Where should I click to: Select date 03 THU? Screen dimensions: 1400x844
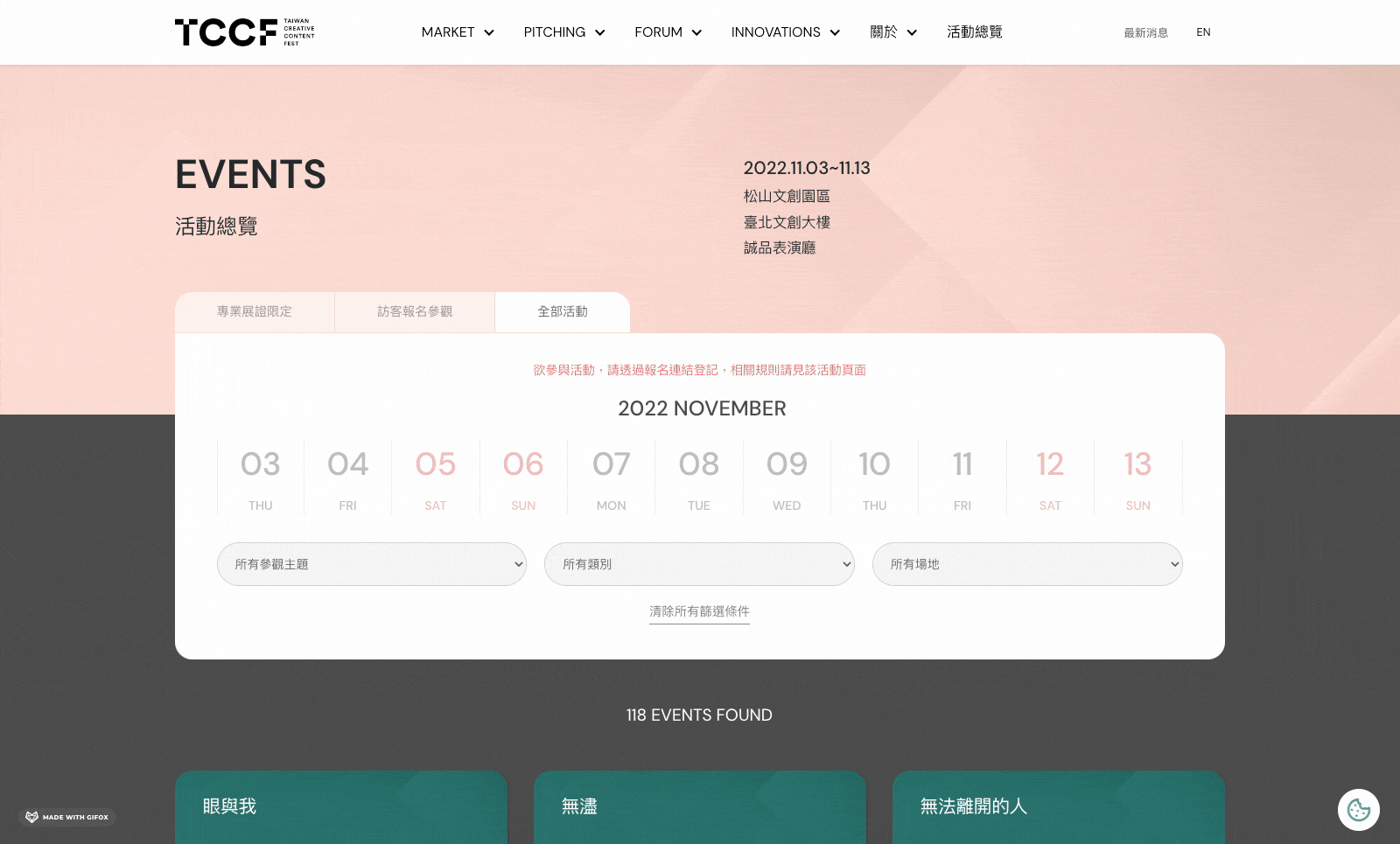tap(261, 478)
